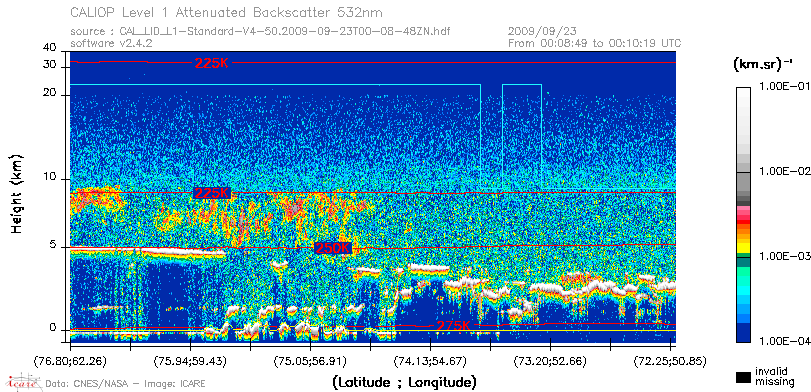Click the '(Latitude ; Longitude)' axis title

(x=404, y=382)
